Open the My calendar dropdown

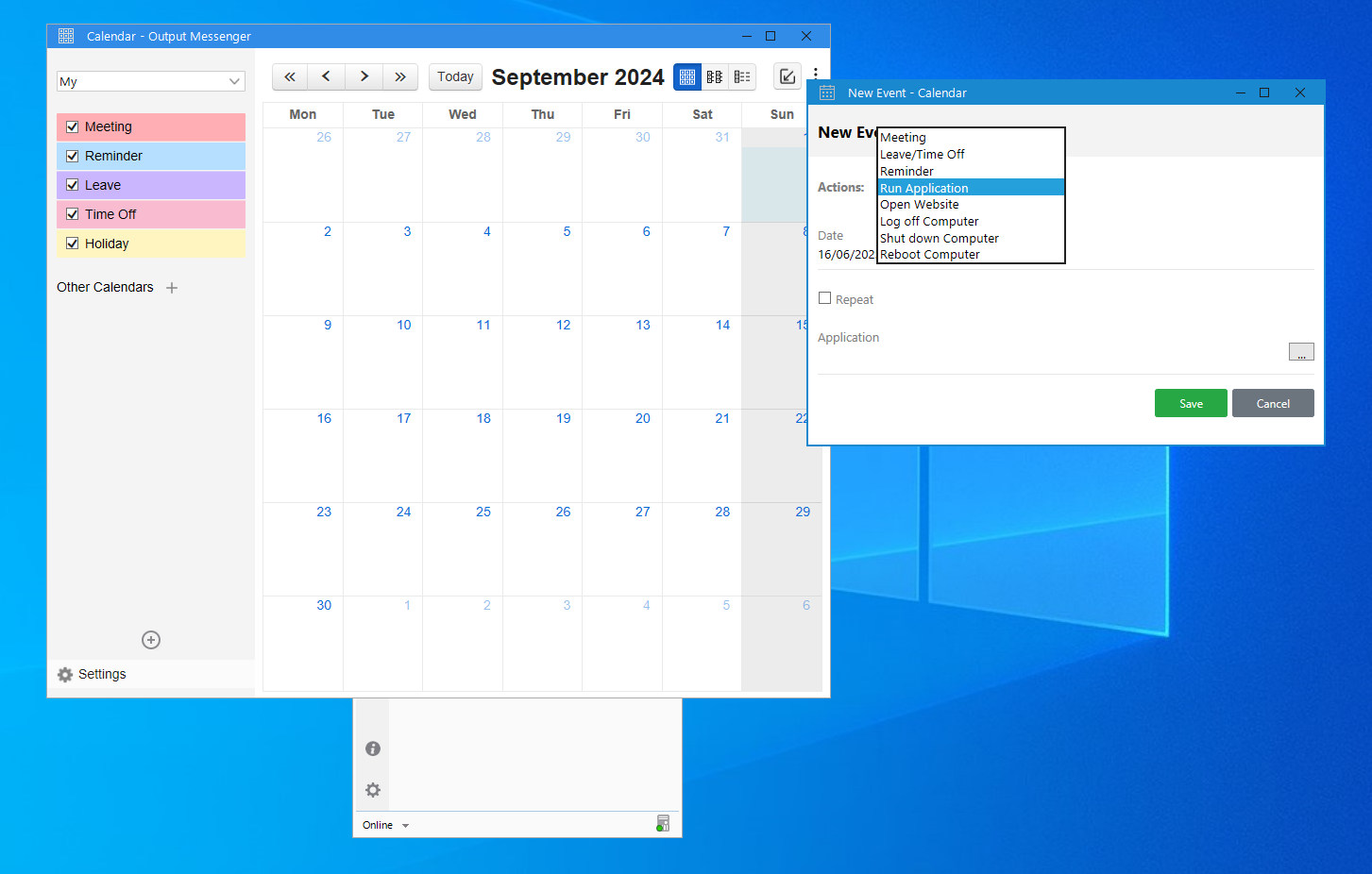pyautogui.click(x=151, y=81)
